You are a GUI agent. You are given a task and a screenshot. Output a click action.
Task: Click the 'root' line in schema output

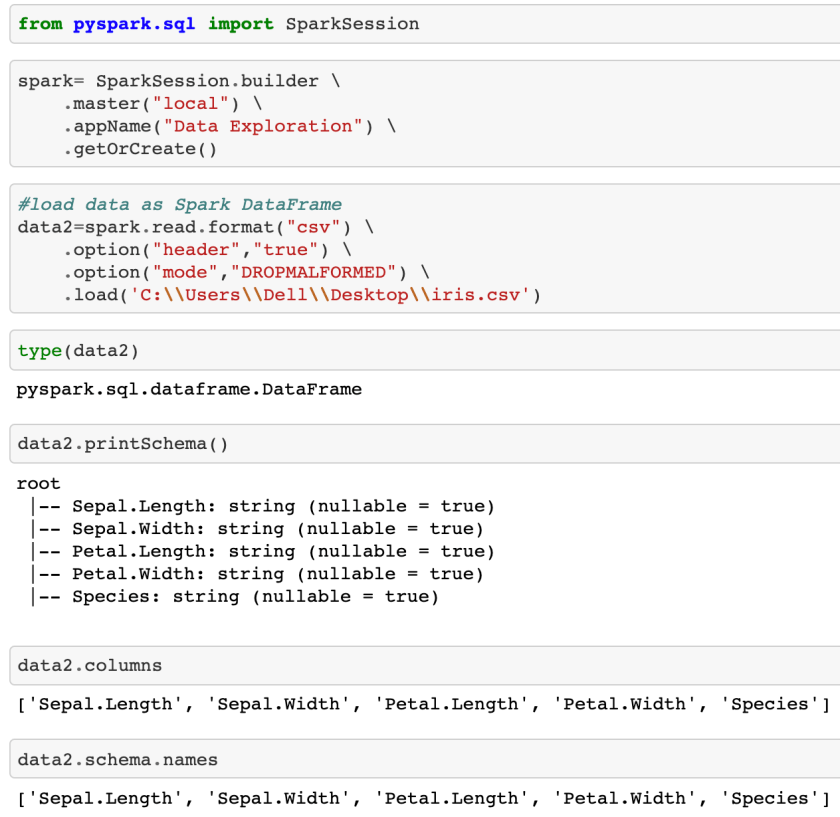click(x=38, y=483)
